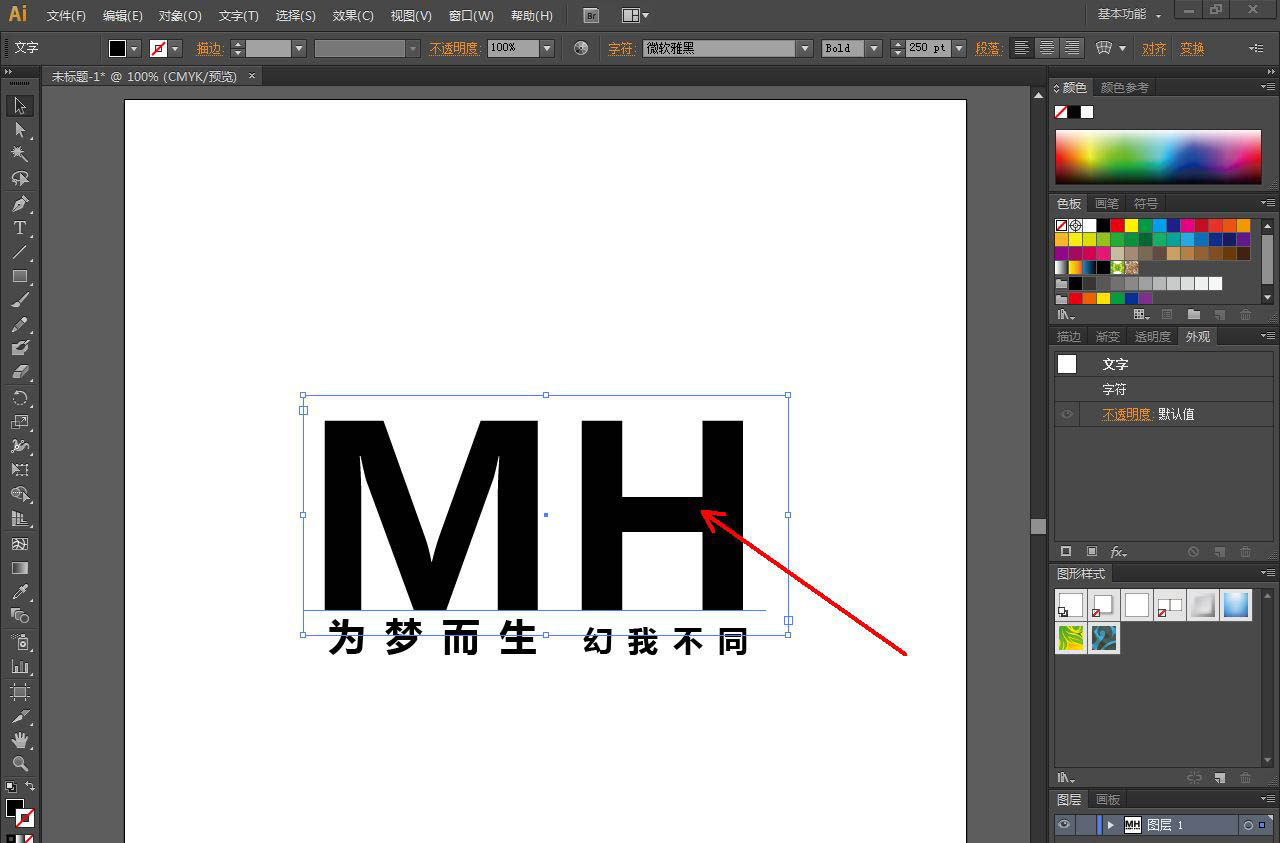Close the 未标题-1 document tab

pyautogui.click(x=251, y=75)
